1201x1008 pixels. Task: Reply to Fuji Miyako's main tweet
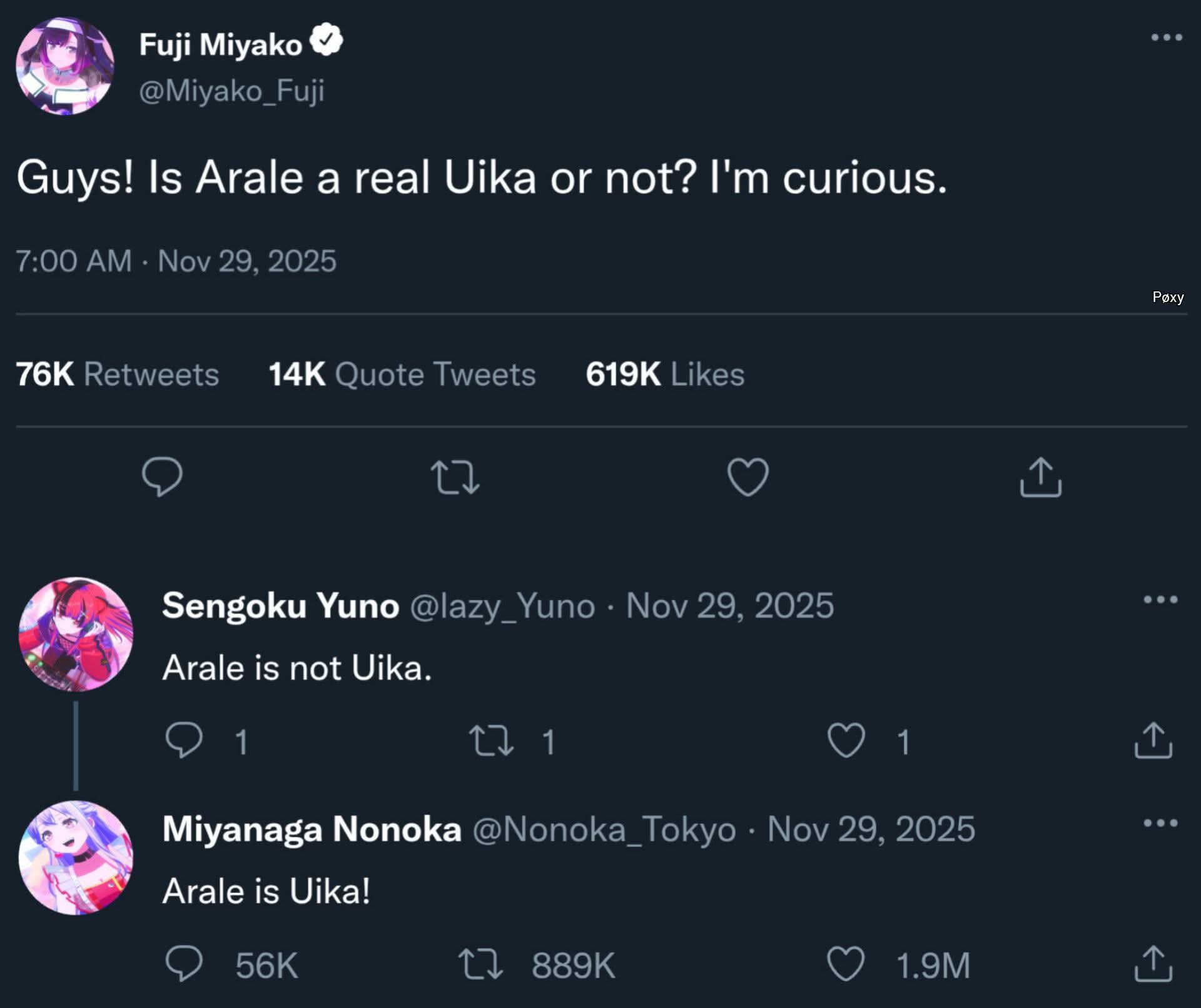tap(162, 477)
